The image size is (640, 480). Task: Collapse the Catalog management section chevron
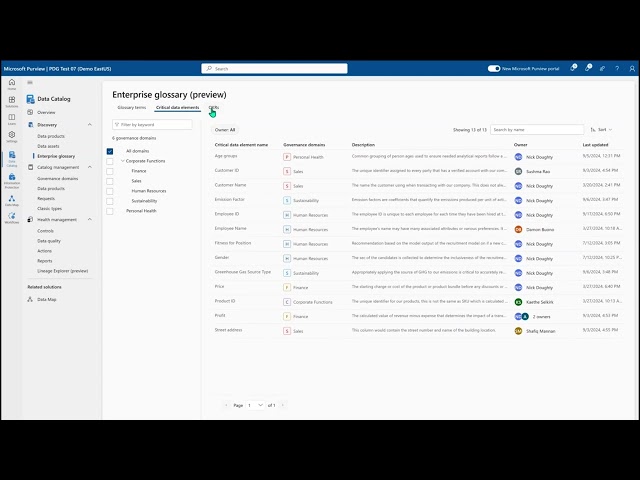pyautogui.click(x=90, y=167)
